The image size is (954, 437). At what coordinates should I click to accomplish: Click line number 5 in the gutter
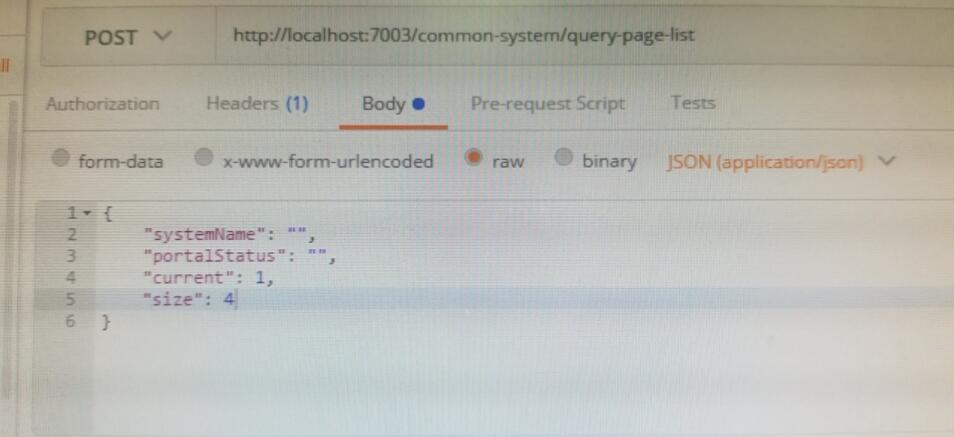coord(71,299)
